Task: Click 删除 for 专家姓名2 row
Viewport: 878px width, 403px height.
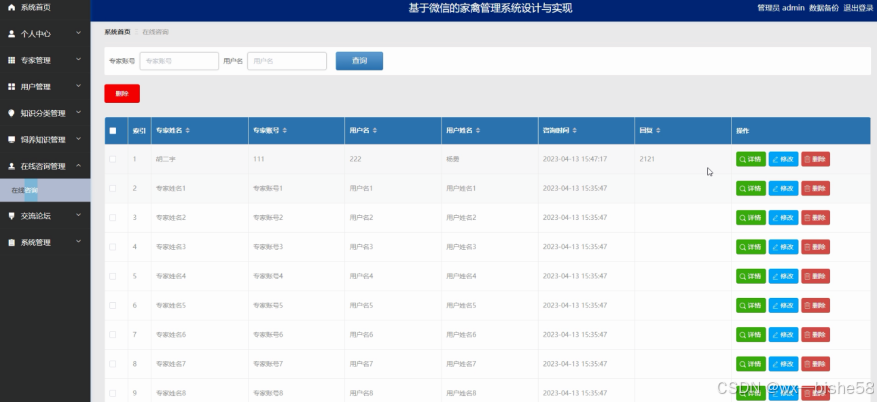Action: coord(815,218)
